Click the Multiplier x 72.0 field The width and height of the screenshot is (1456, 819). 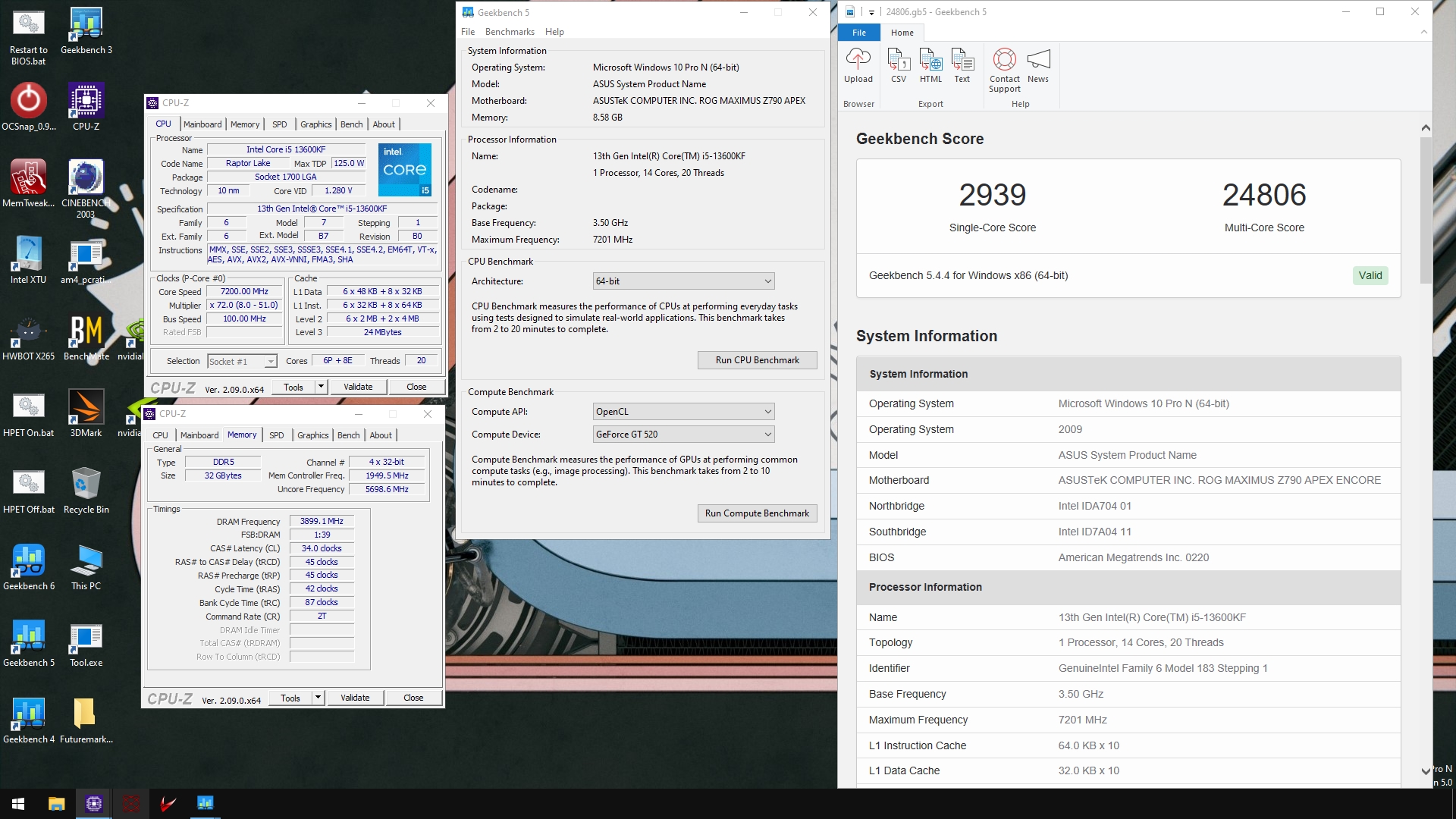click(x=244, y=305)
